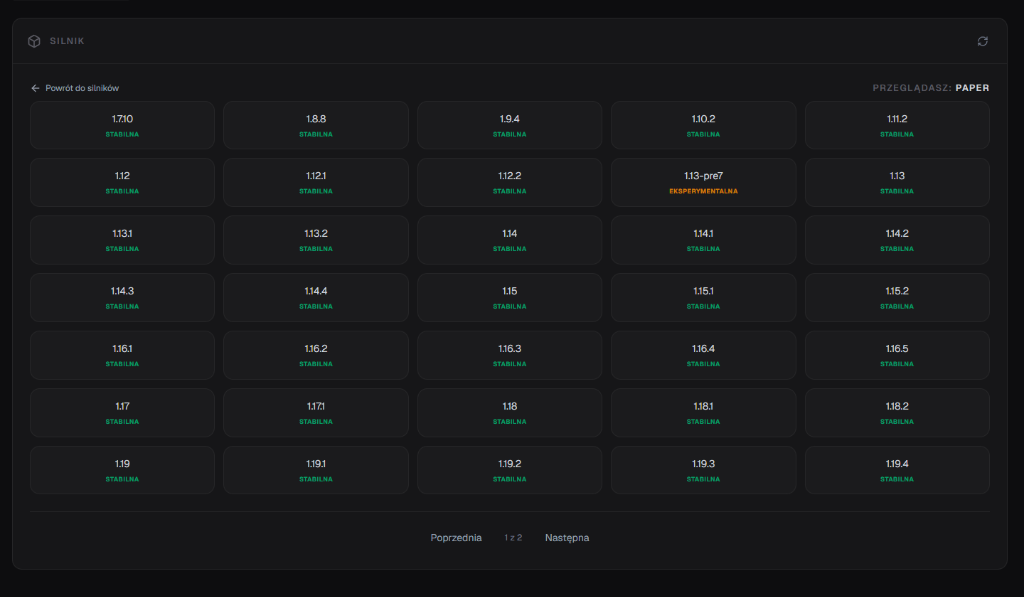Click the cube icon beside SILNIK
The image size is (1024, 597).
tap(34, 41)
